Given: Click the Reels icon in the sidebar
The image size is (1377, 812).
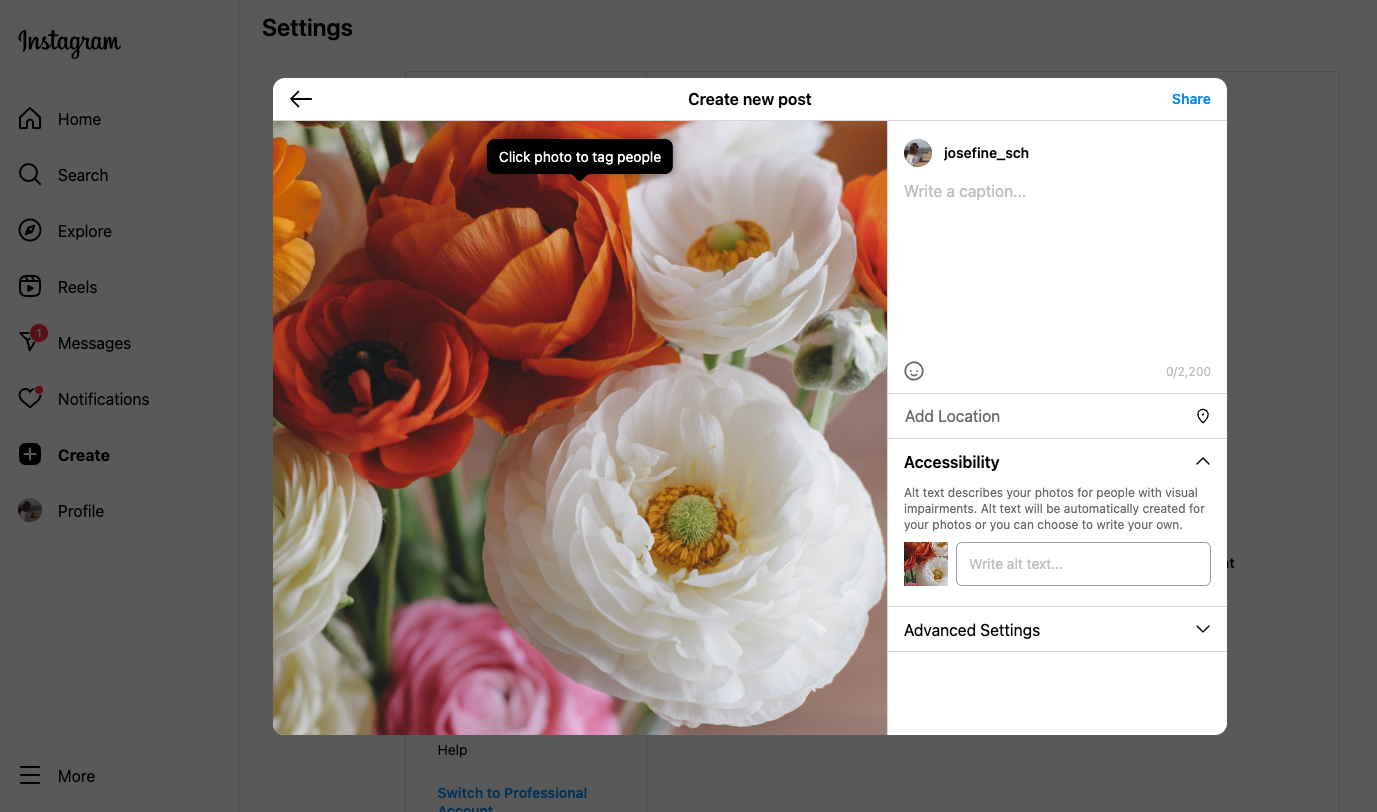Looking at the screenshot, I should point(30,287).
